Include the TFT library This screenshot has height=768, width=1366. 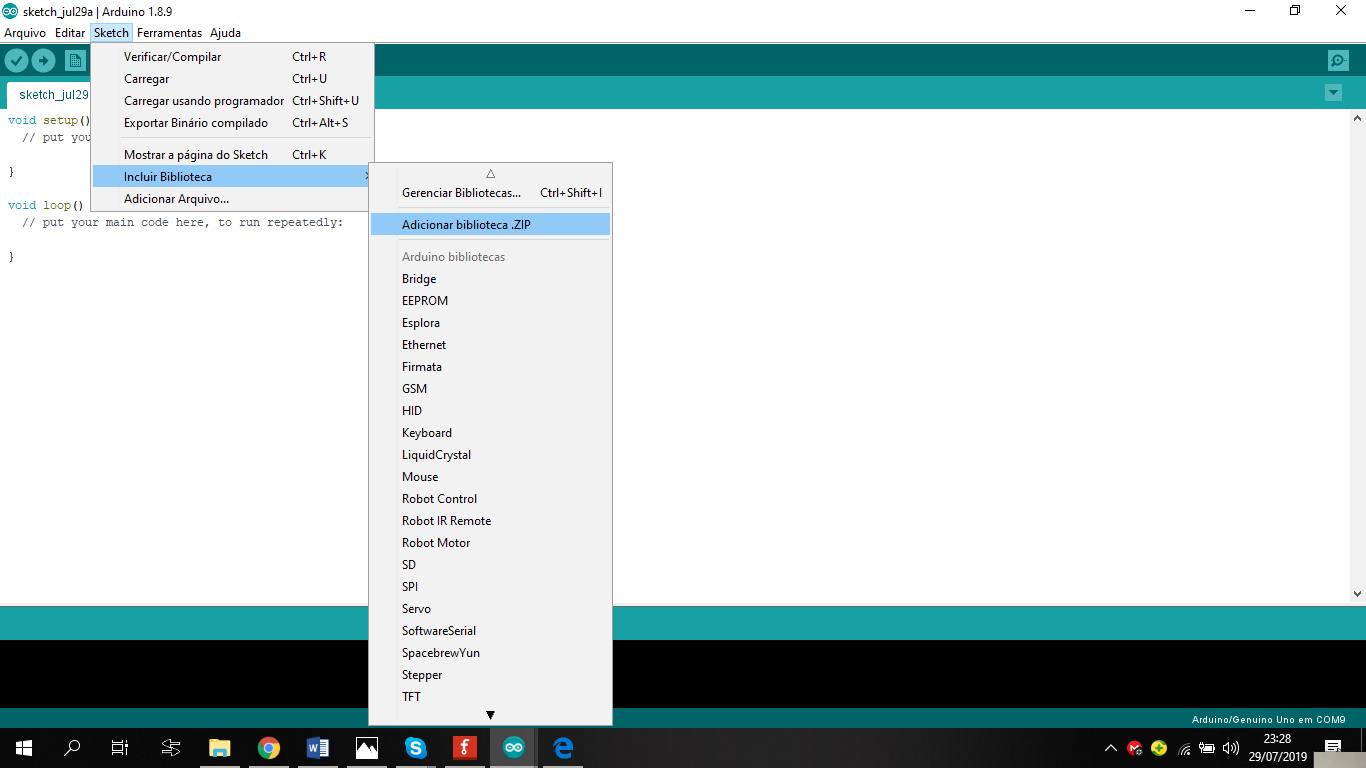[x=490, y=697]
